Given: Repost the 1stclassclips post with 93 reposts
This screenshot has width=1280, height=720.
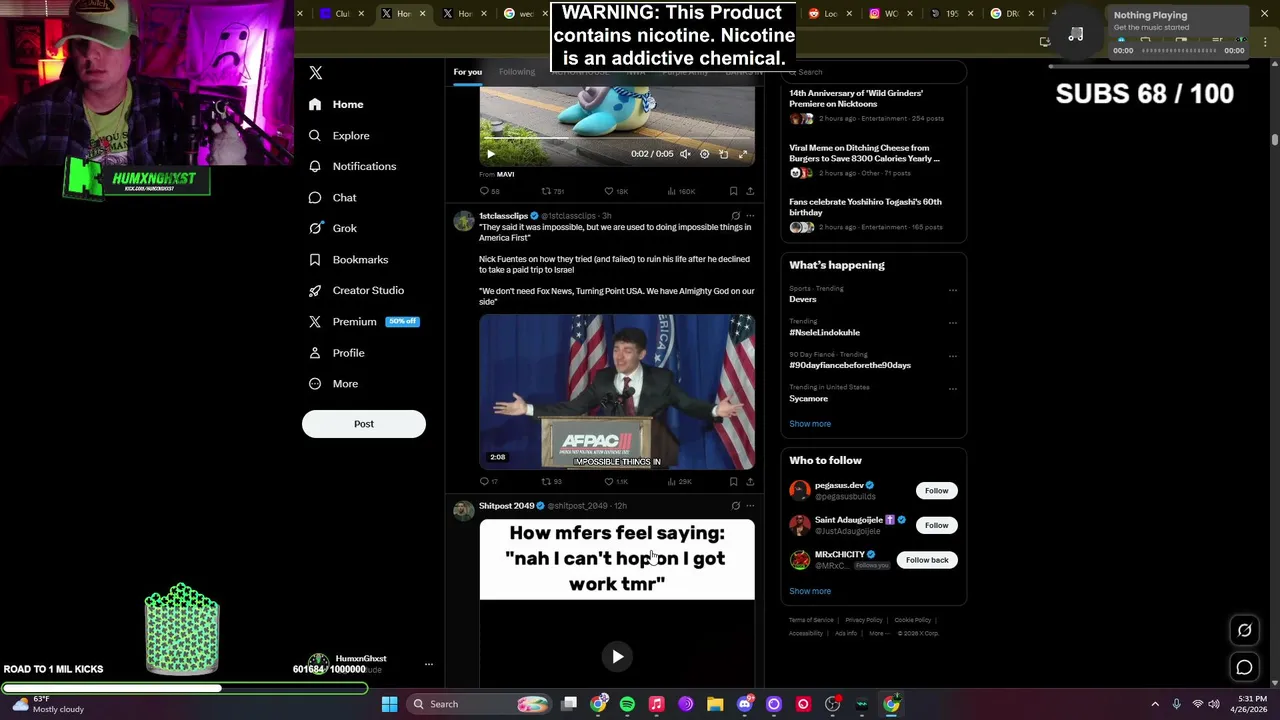Looking at the screenshot, I should [x=551, y=482].
